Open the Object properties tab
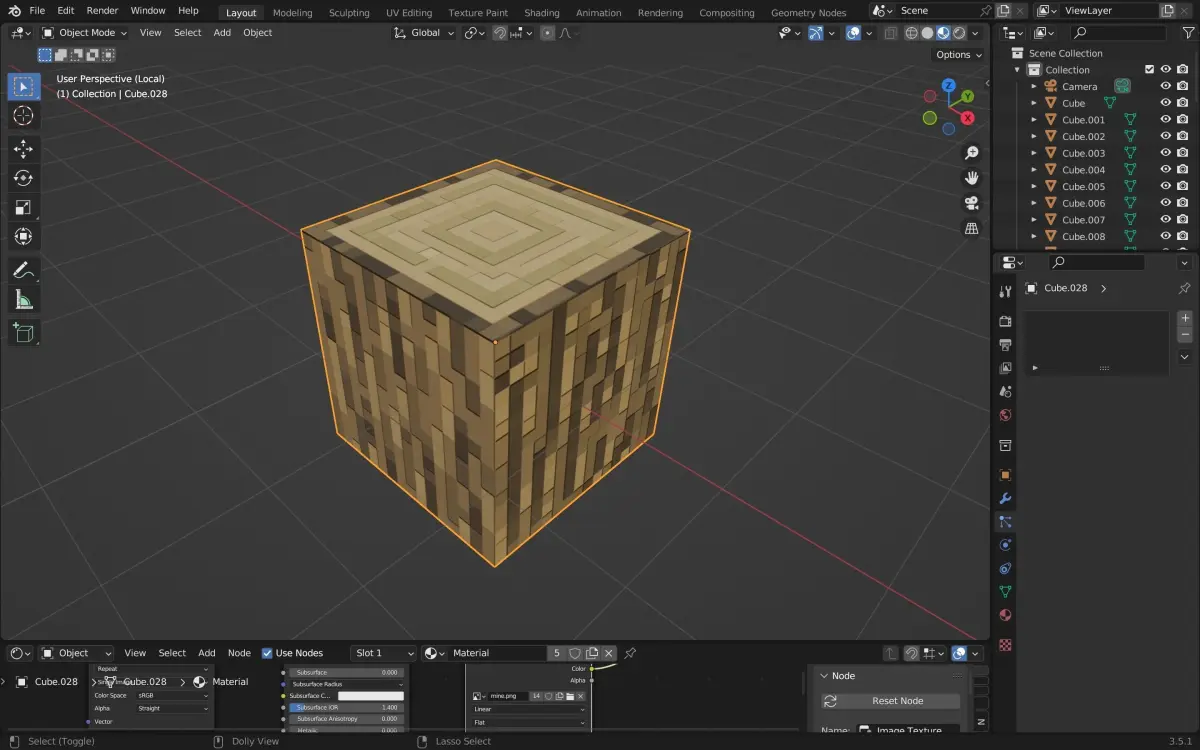Viewport: 1200px width, 750px height. pyautogui.click(x=1005, y=475)
